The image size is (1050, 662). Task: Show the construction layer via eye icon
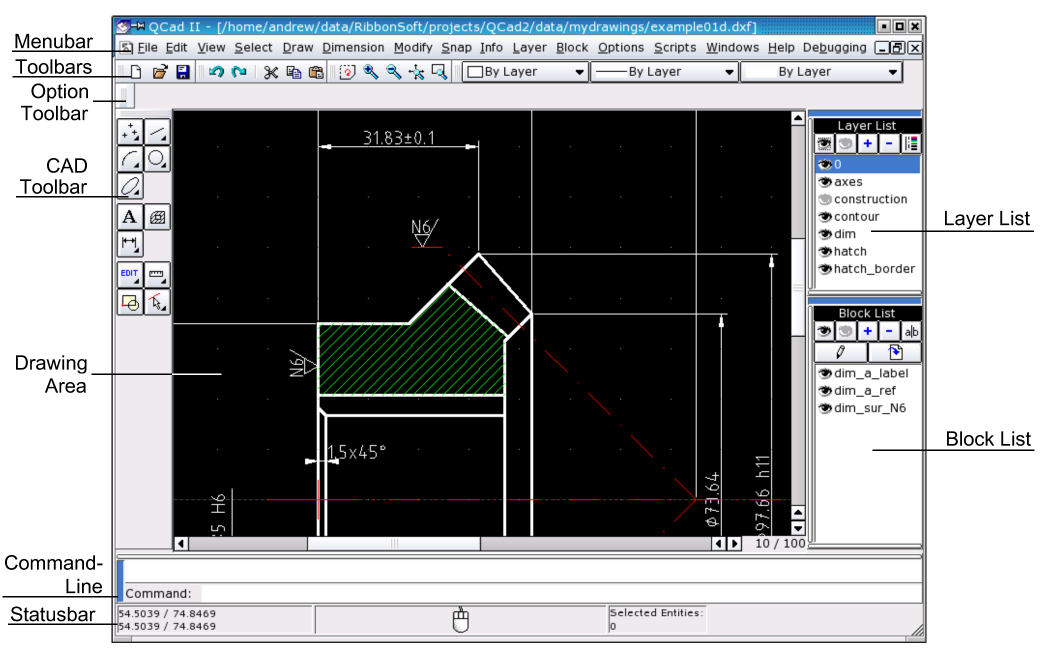[x=826, y=199]
